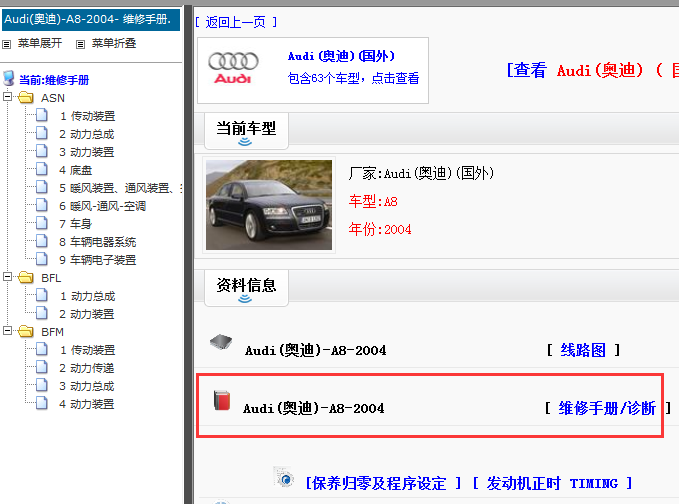The image size is (679, 504).
Task: Open the 线路图 wiring diagram link
Action: (583, 350)
